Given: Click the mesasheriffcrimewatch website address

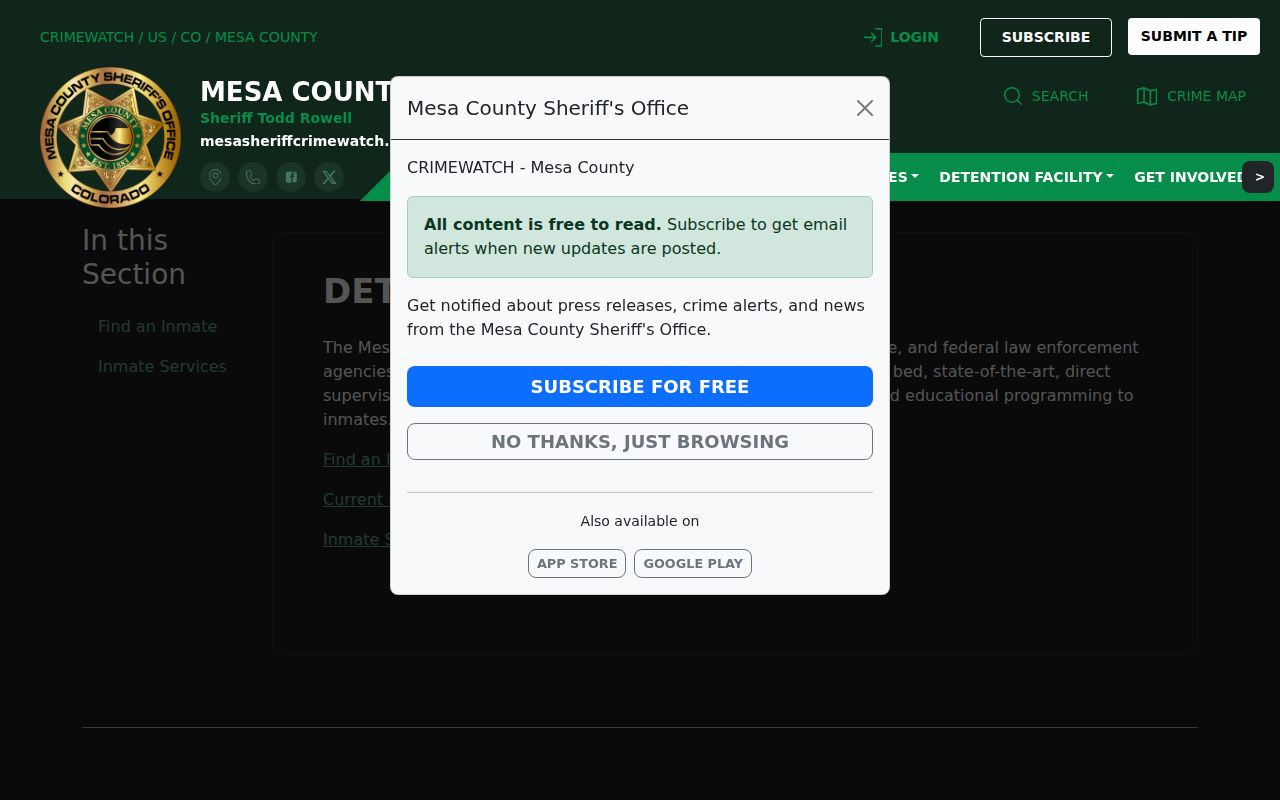Looking at the screenshot, I should pos(295,141).
